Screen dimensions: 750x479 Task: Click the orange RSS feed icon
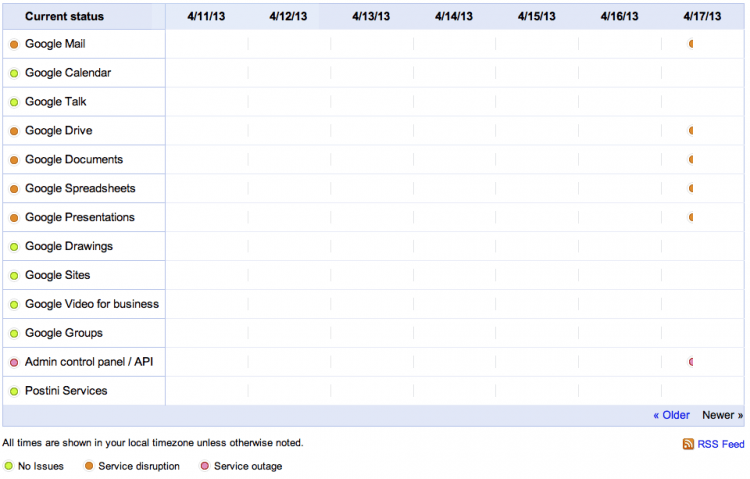(688, 444)
